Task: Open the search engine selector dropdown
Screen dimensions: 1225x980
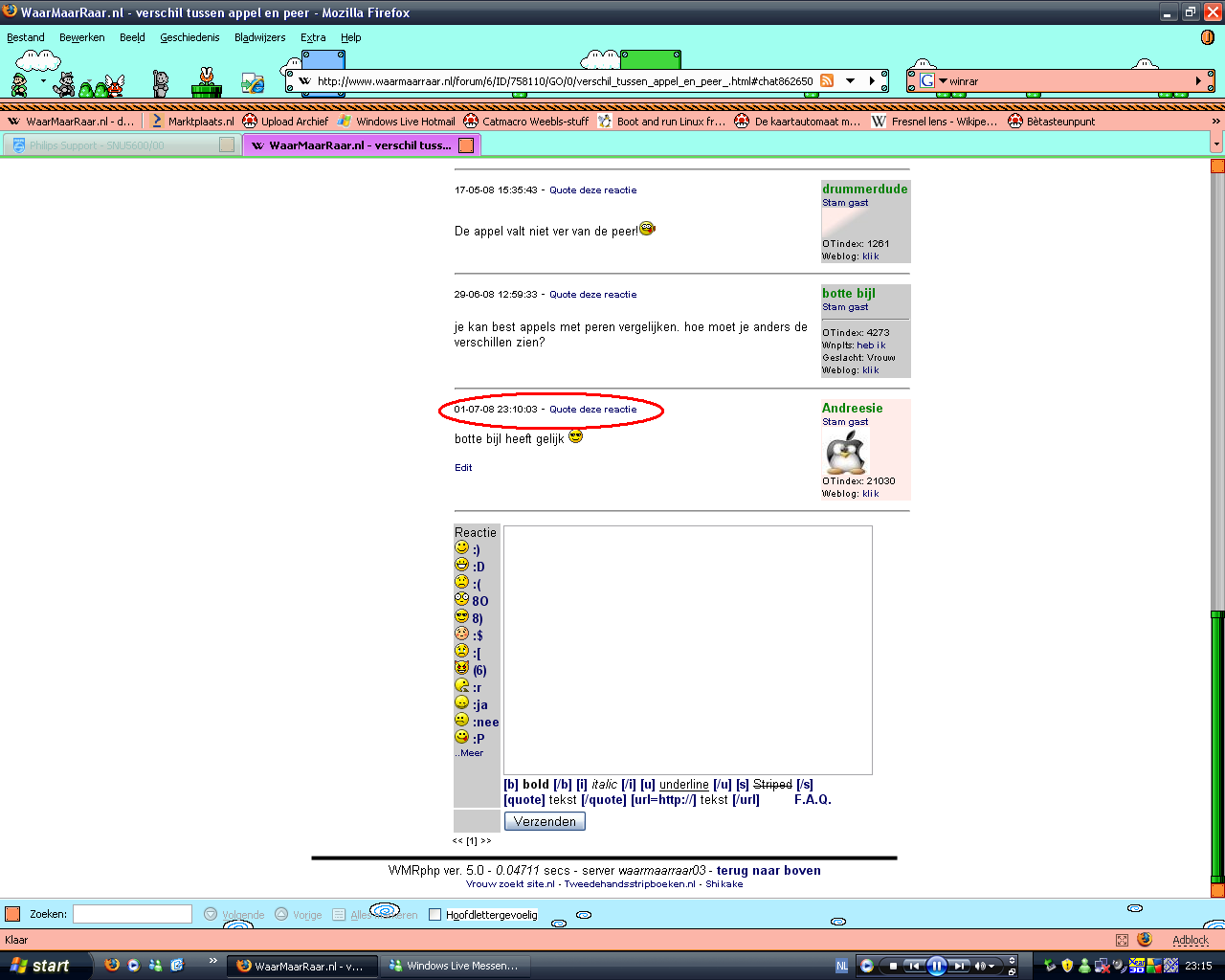Action: [x=943, y=81]
